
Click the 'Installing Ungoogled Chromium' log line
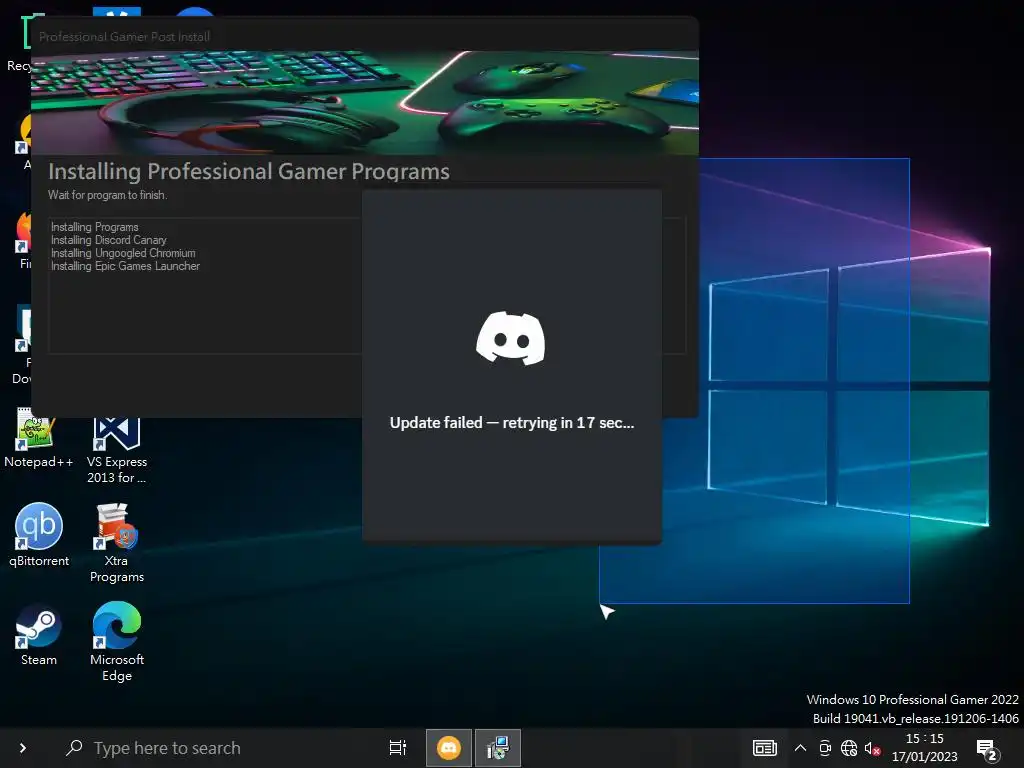coord(123,253)
